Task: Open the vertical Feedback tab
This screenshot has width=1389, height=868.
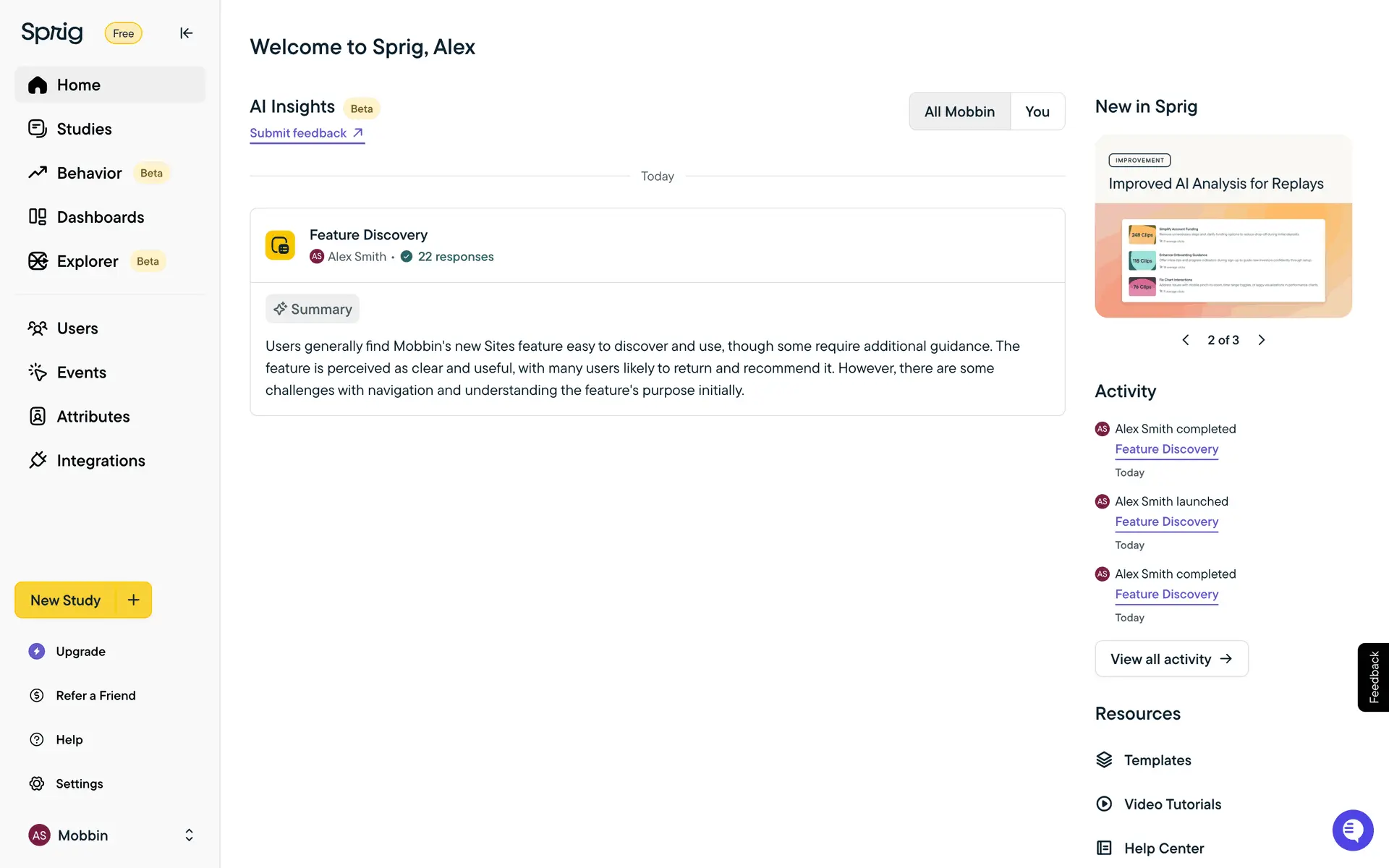Action: 1373,677
